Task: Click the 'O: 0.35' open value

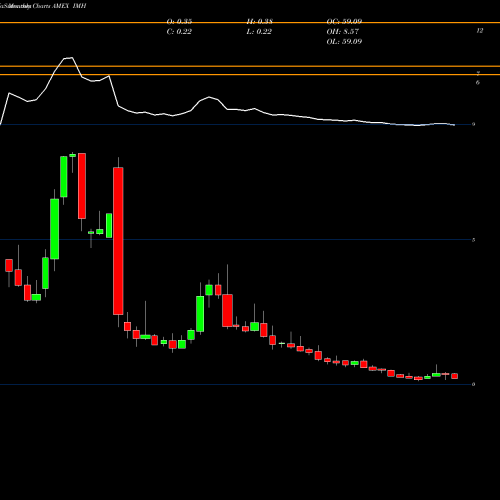Action: coord(179,22)
